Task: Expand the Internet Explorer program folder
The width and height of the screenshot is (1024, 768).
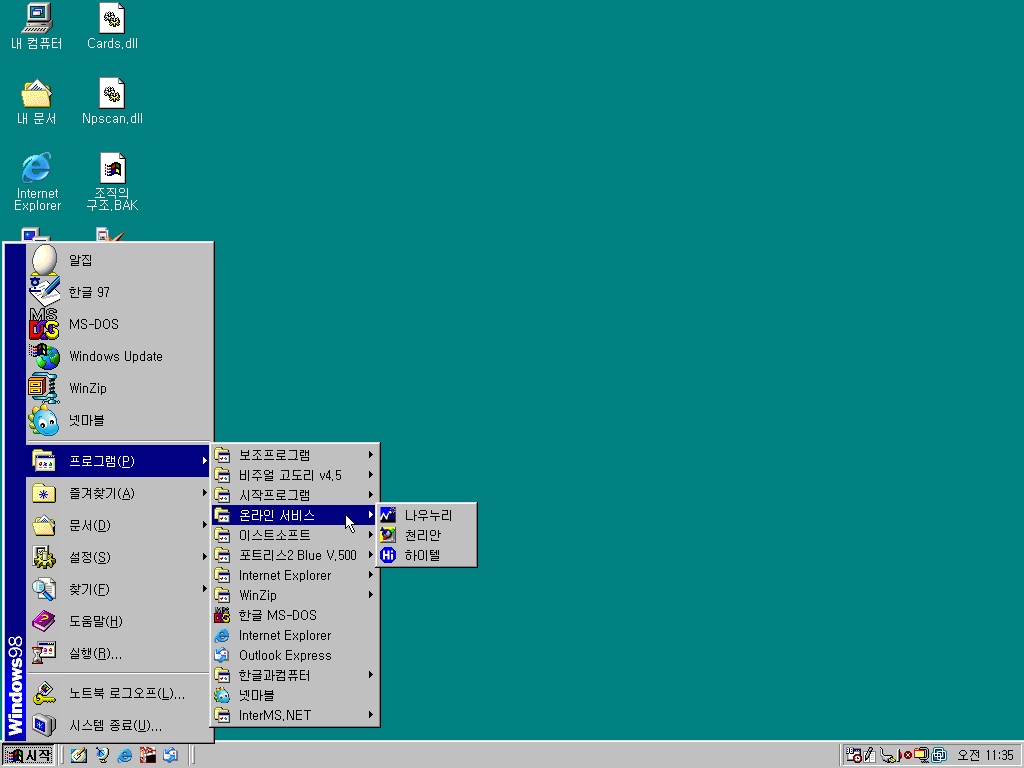Action: 295,575
